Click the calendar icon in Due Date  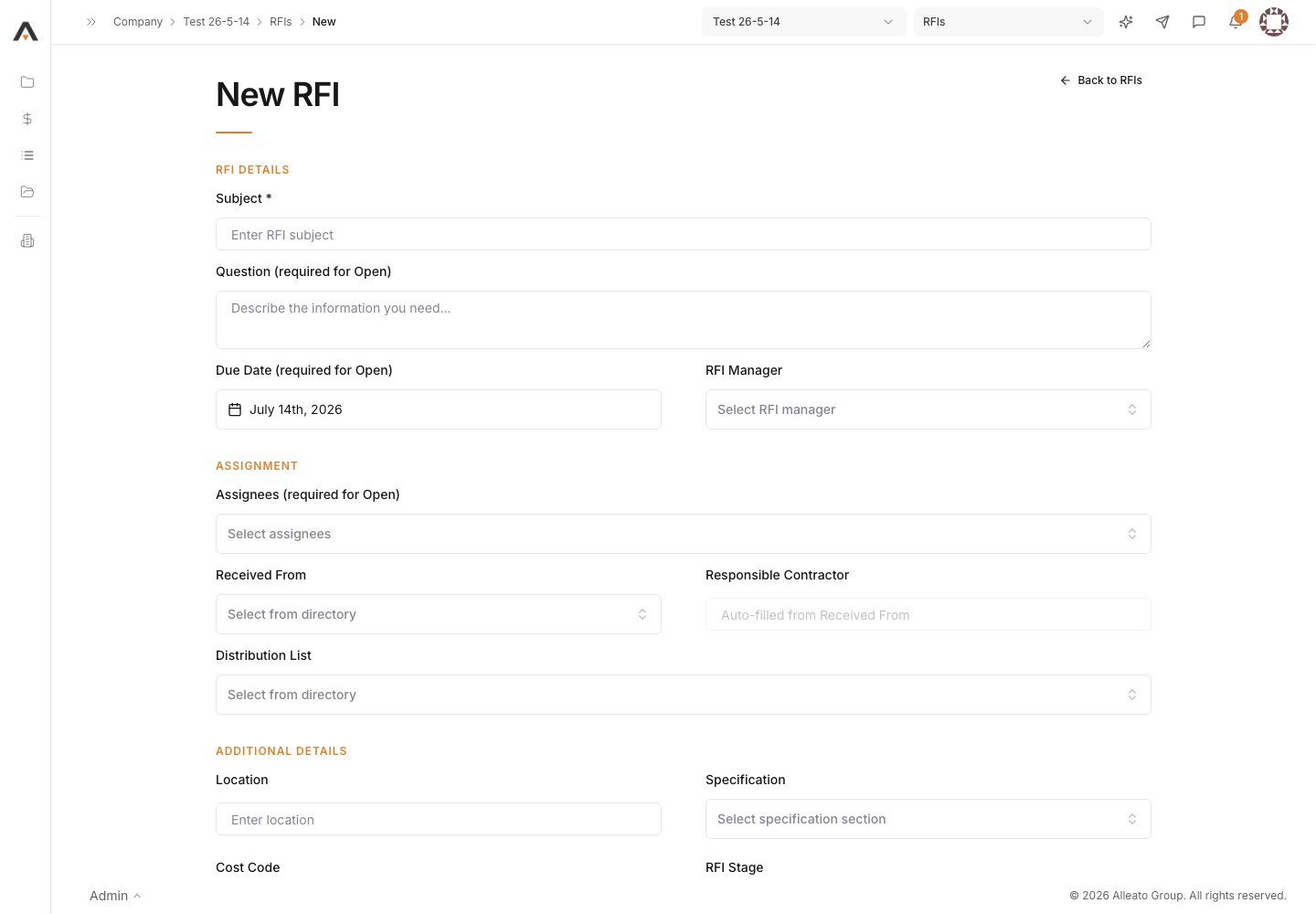point(235,409)
